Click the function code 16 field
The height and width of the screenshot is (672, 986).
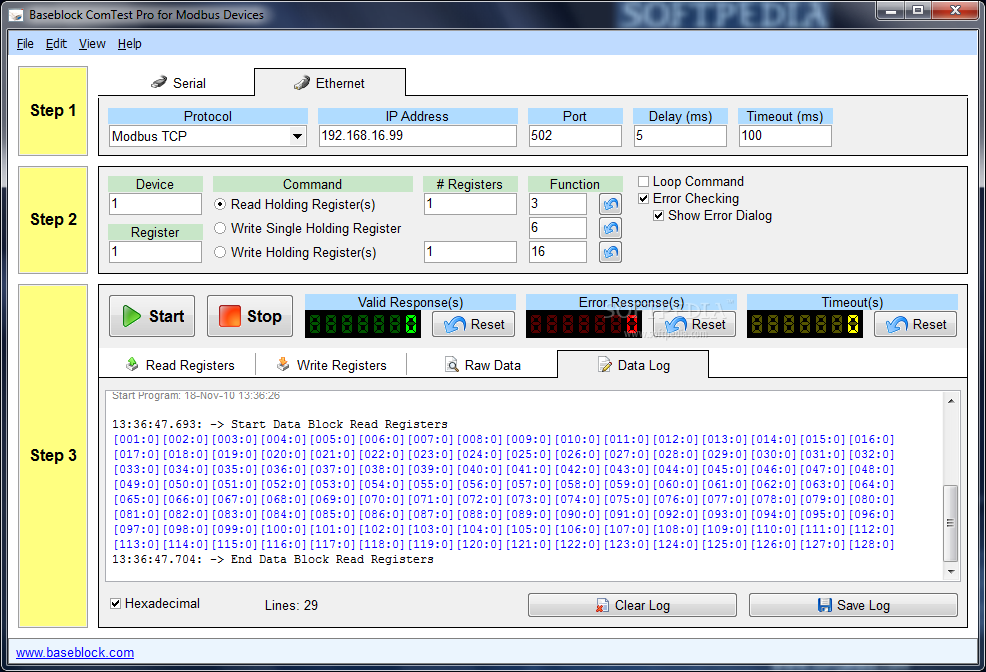tap(558, 251)
